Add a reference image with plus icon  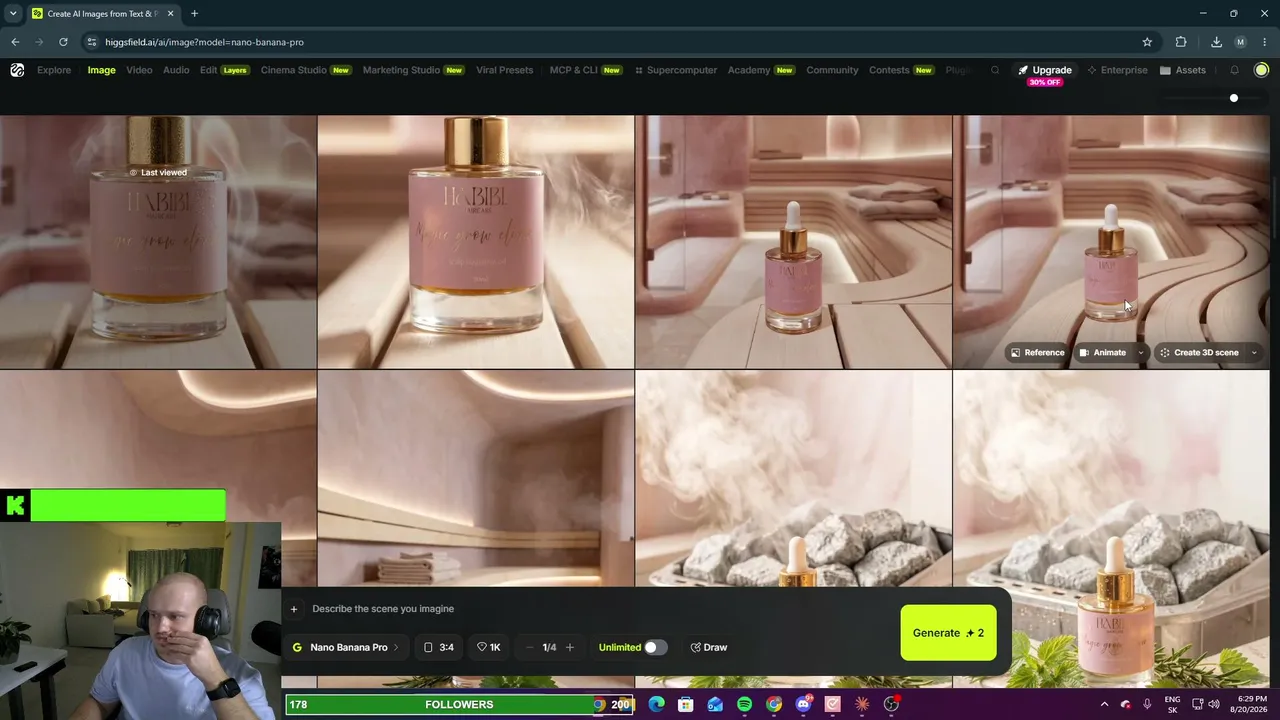pyautogui.click(x=294, y=609)
